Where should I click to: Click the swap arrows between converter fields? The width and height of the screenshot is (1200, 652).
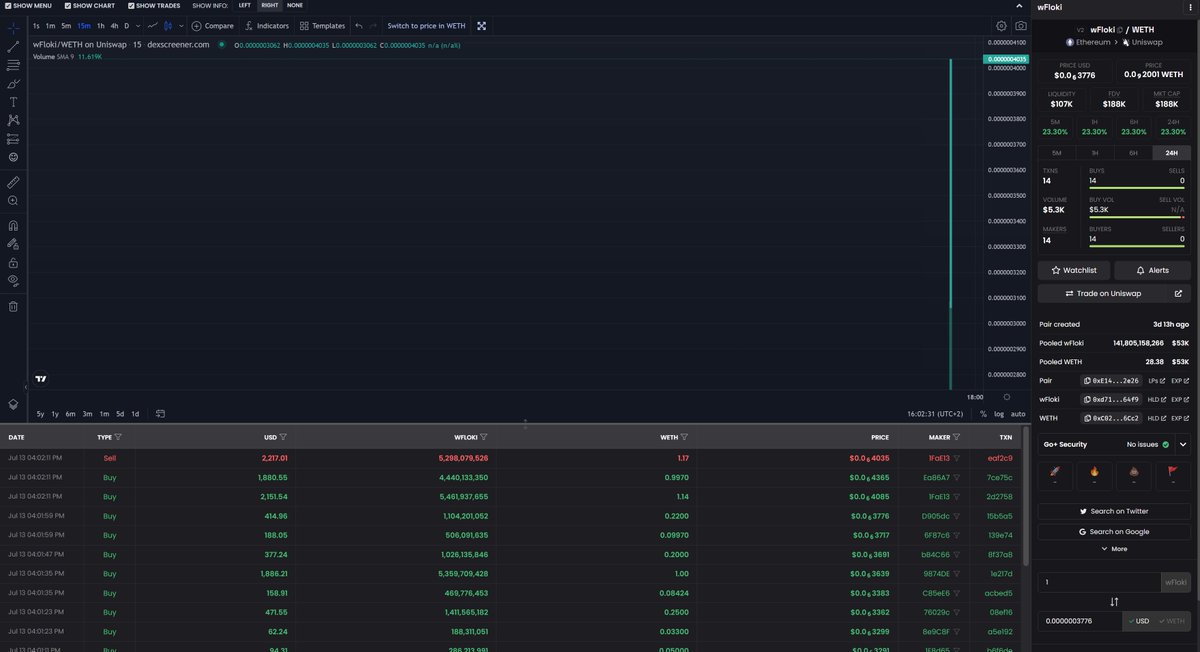(1114, 601)
